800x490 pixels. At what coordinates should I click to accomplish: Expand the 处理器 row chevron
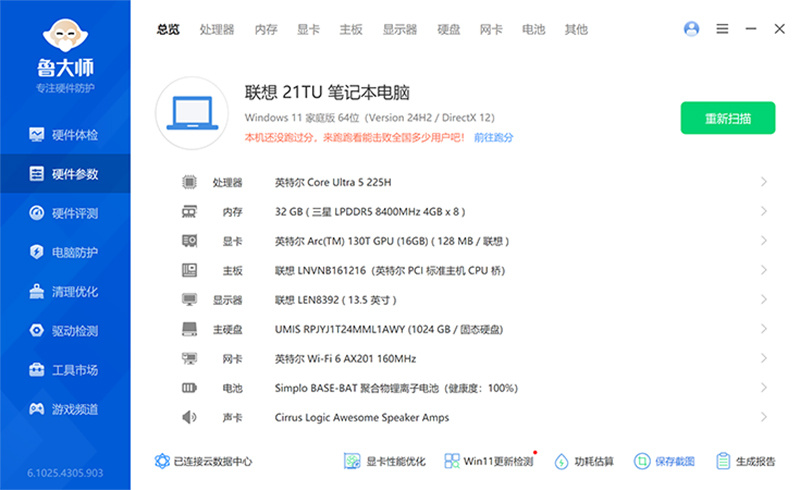pos(764,182)
